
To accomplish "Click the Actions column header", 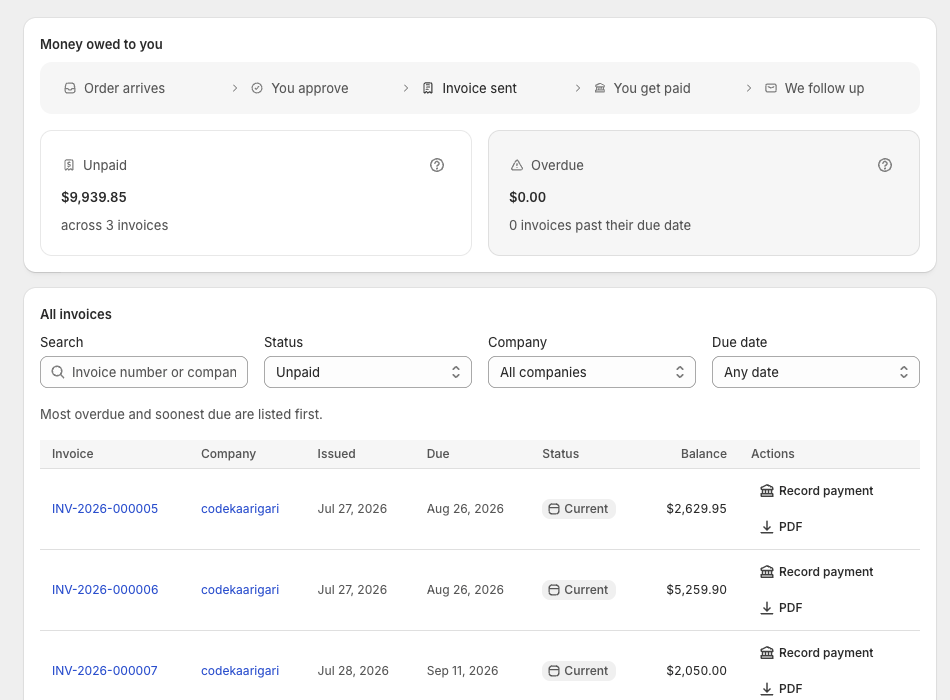I will click(772, 454).
